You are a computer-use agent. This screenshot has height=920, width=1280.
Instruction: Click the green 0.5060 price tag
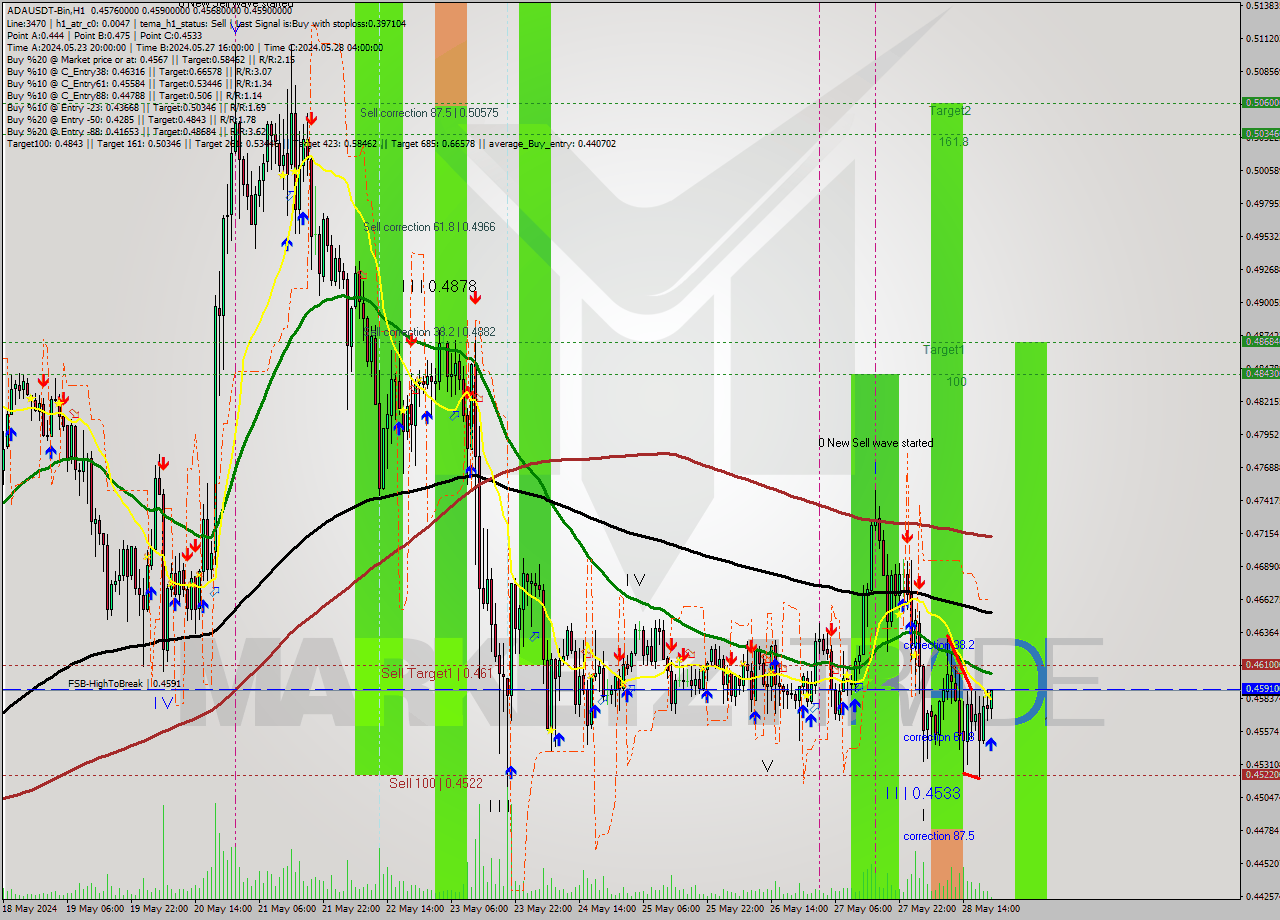pos(1260,102)
